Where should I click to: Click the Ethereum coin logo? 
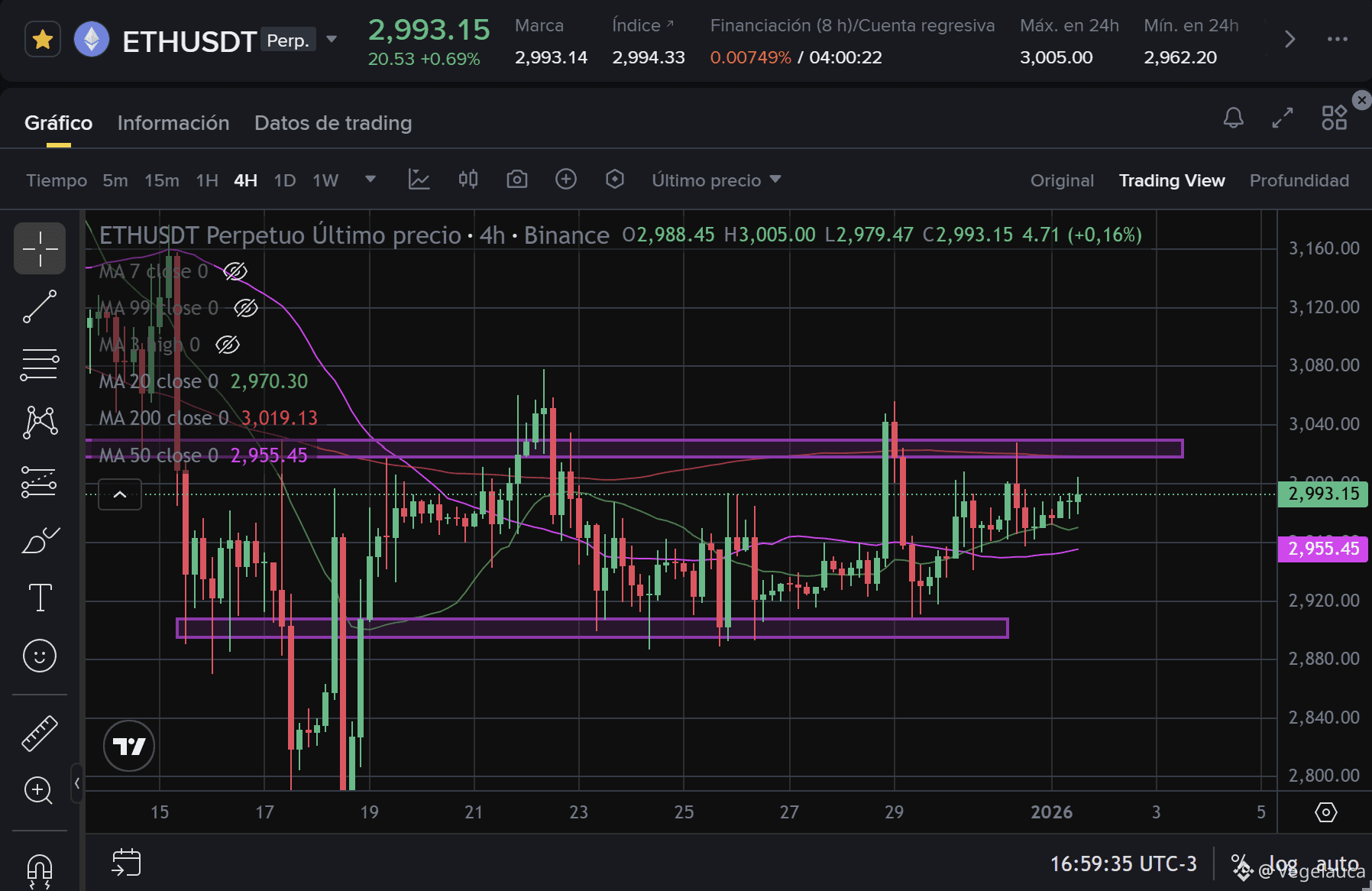pos(92,39)
